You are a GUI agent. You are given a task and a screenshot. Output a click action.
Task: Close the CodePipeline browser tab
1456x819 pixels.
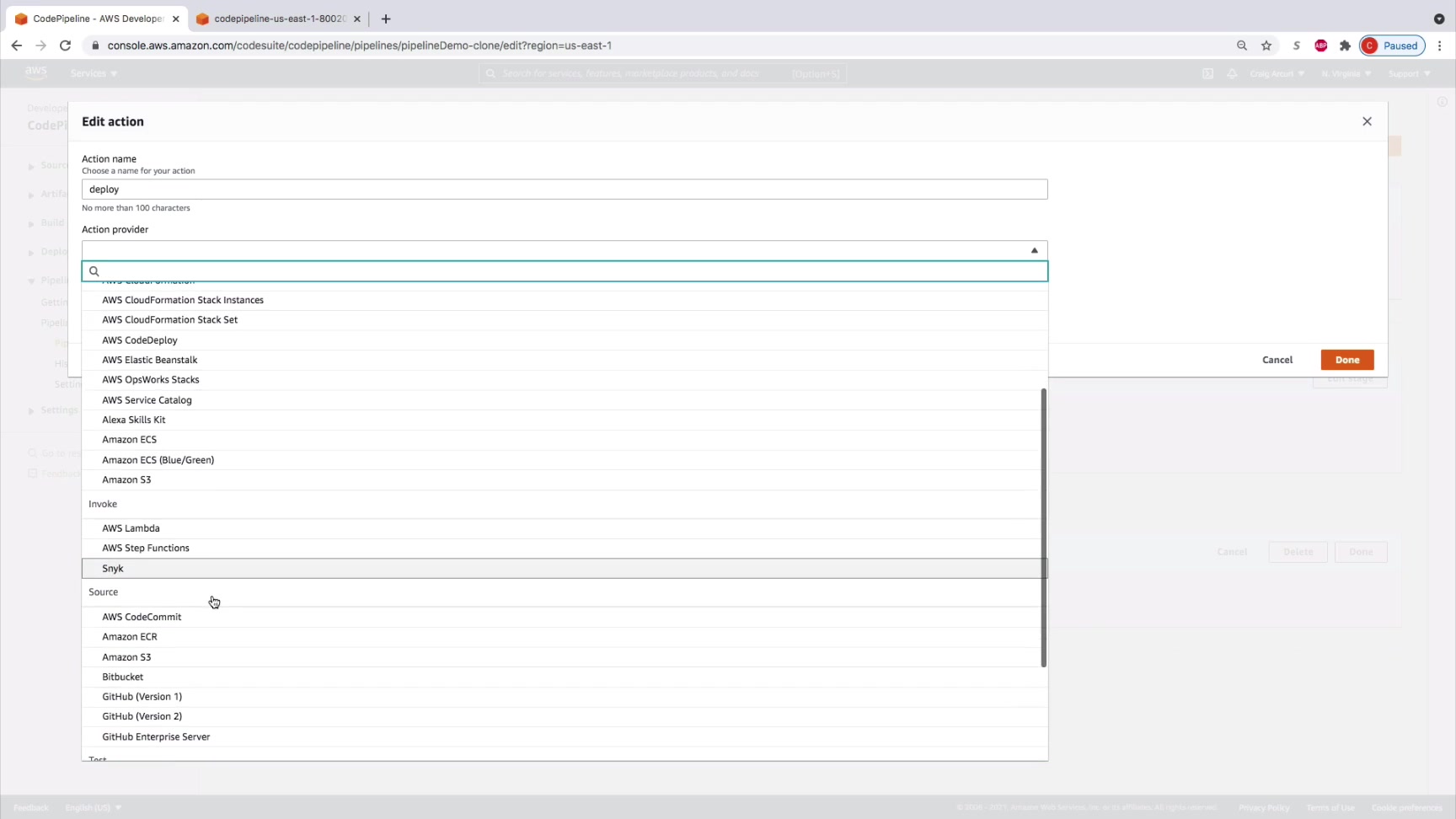click(175, 19)
